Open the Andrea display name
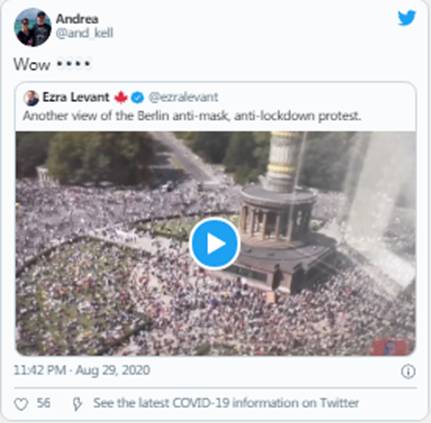The width and height of the screenshot is (431, 423). [x=77, y=19]
